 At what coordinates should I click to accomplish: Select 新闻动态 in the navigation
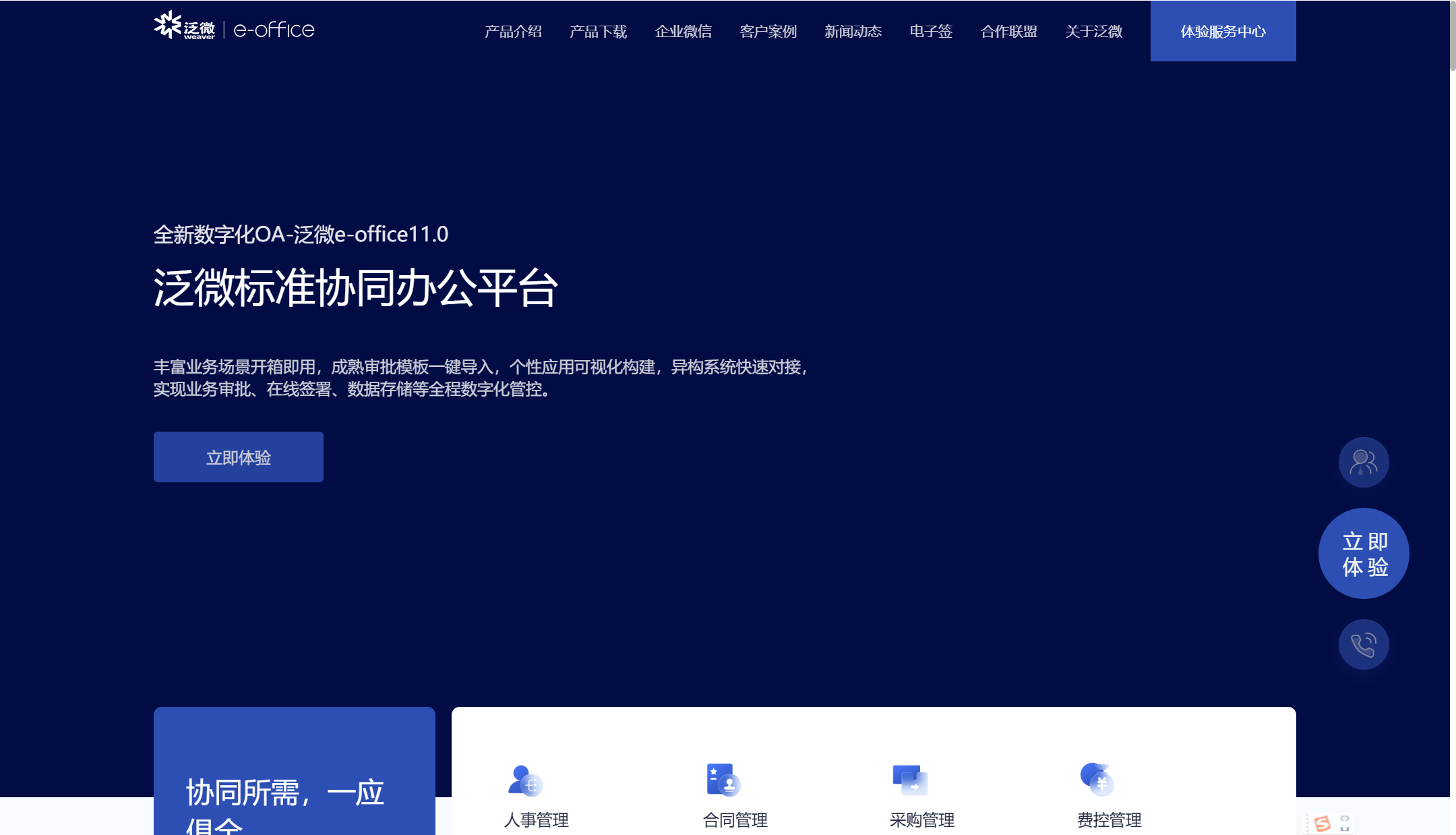pyautogui.click(x=853, y=32)
